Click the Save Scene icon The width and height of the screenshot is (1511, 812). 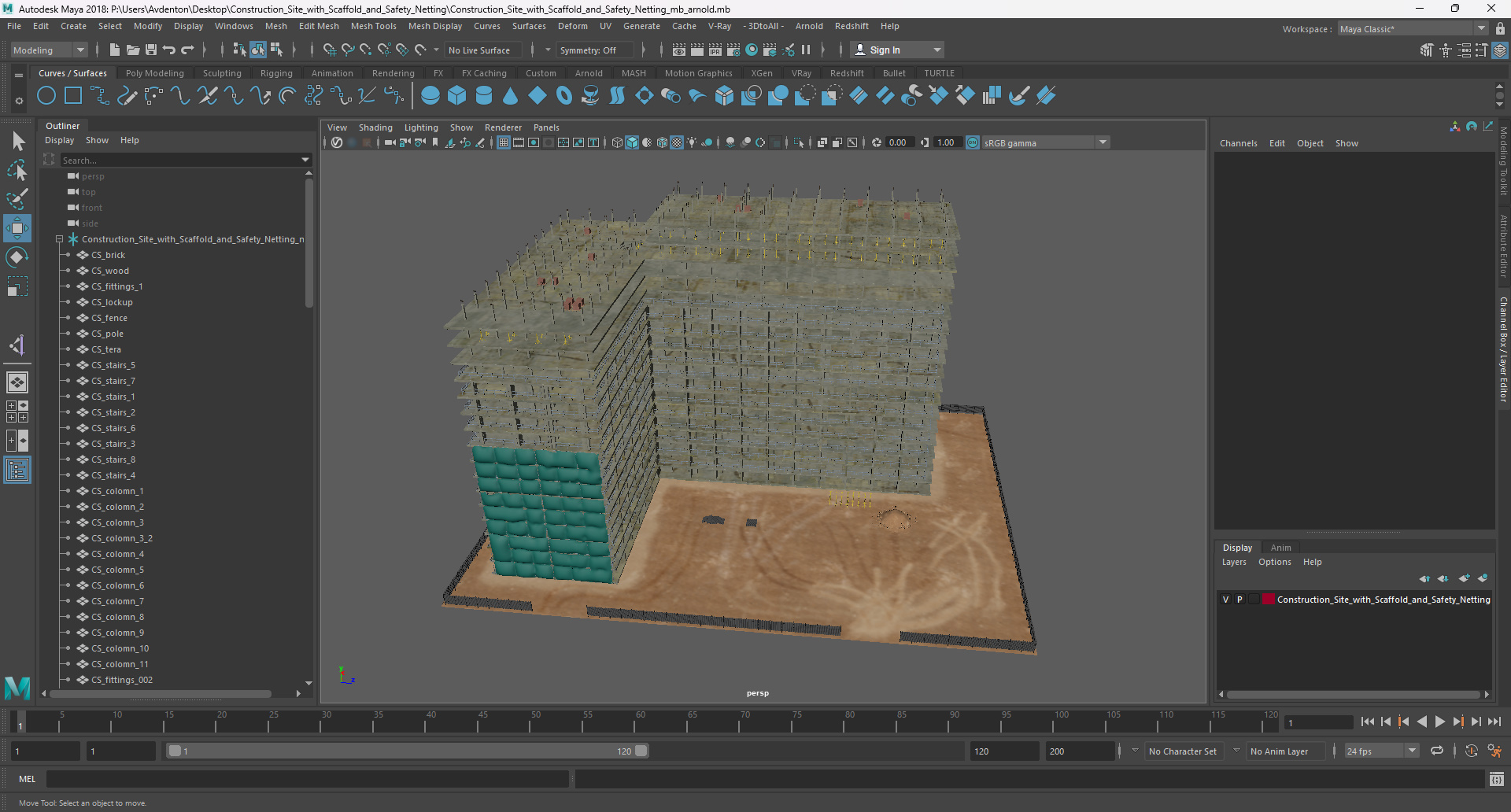point(151,50)
